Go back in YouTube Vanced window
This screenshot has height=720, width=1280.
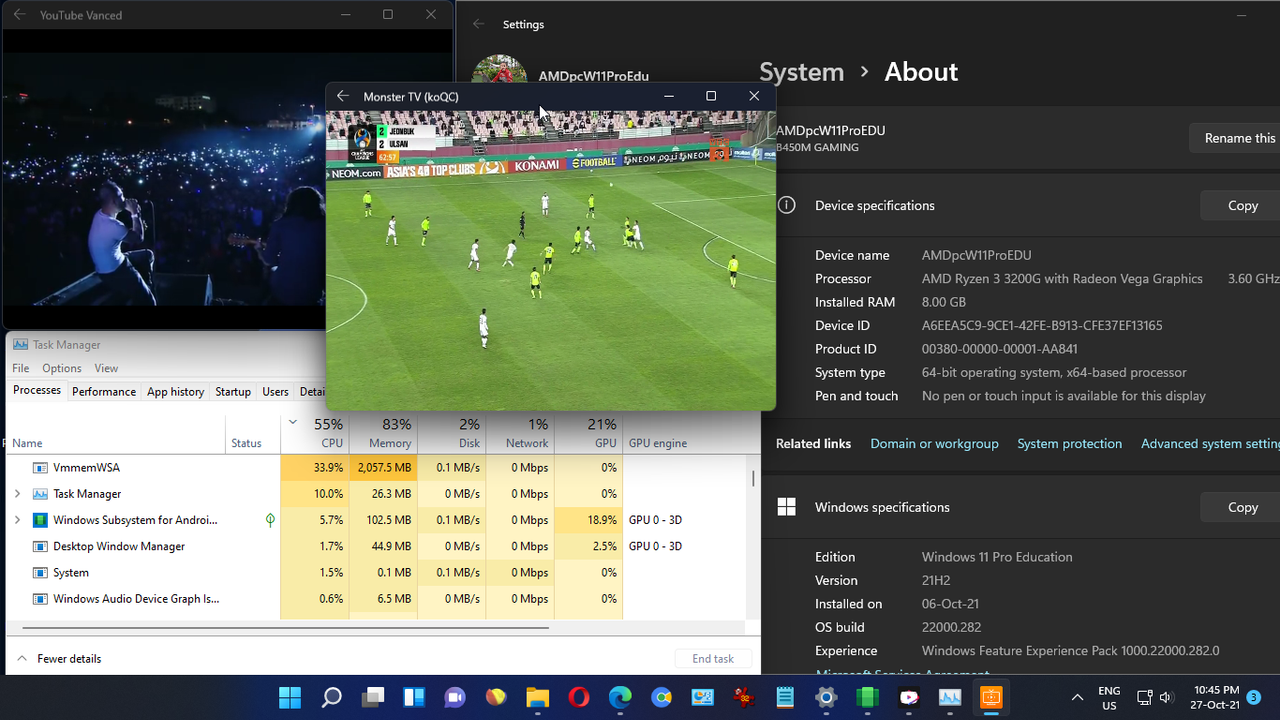(x=20, y=15)
